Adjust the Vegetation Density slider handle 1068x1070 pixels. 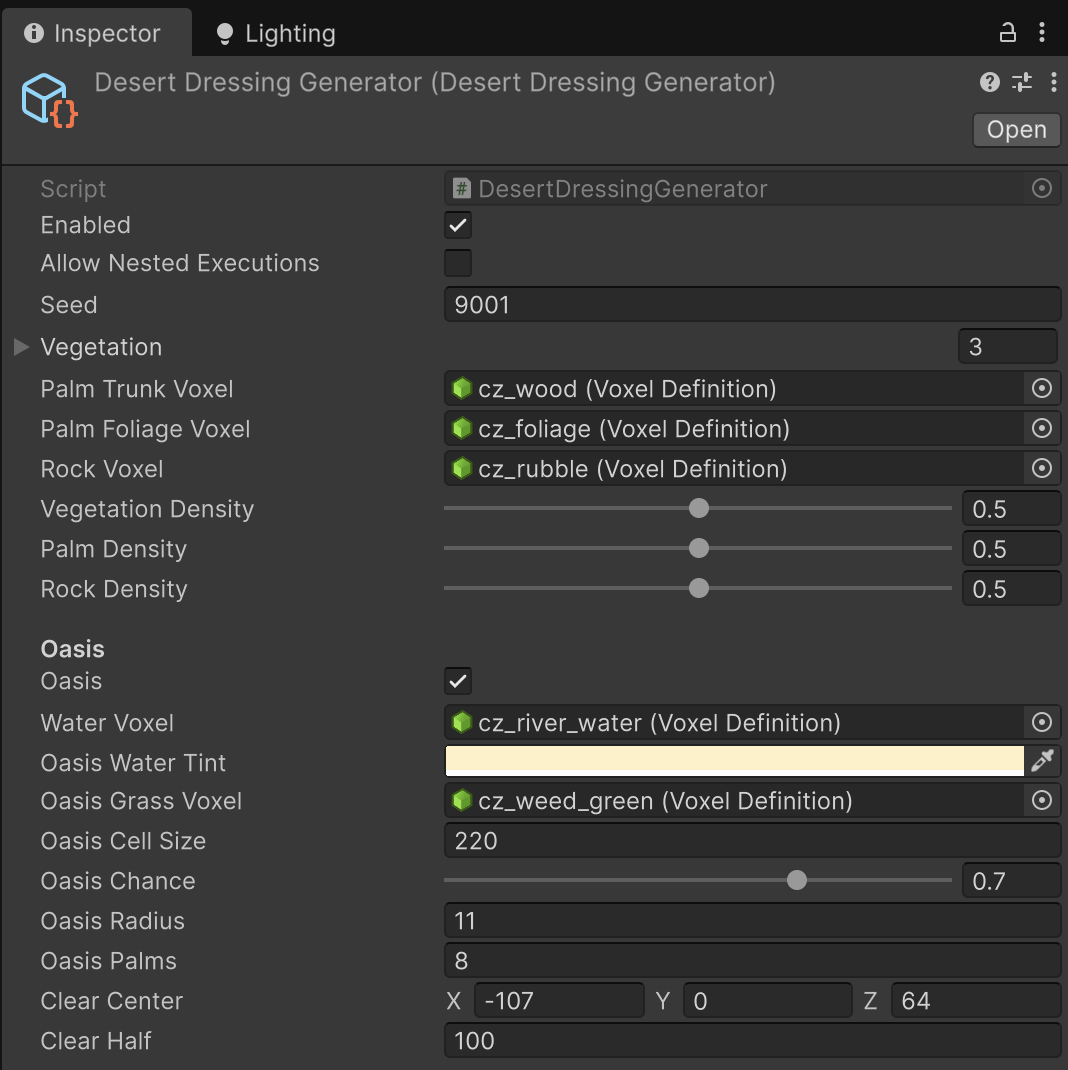pos(699,508)
